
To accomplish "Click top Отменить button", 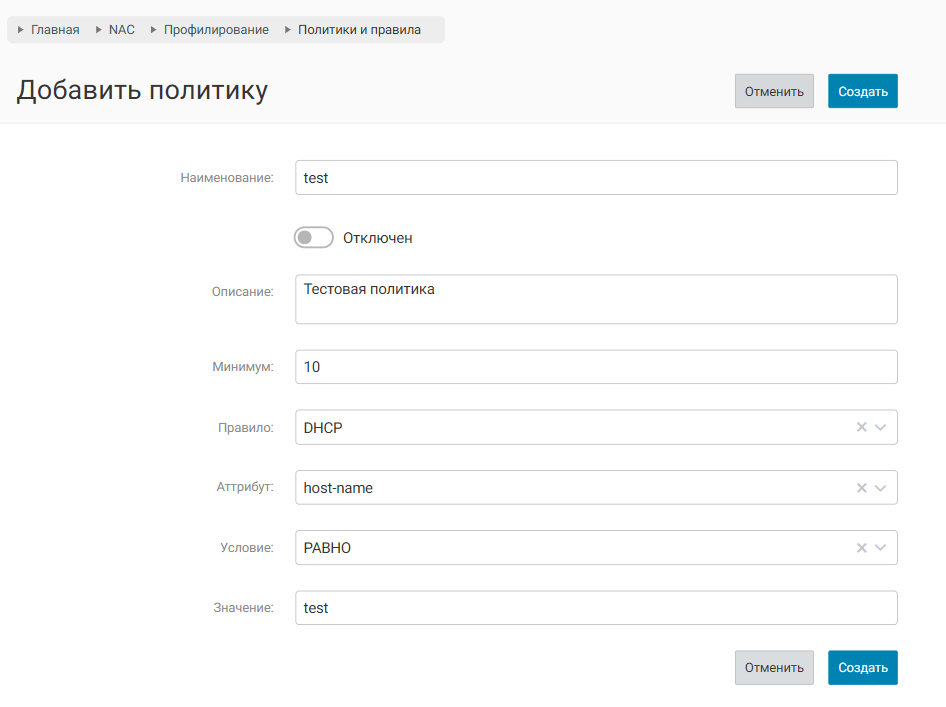I will tap(774, 91).
